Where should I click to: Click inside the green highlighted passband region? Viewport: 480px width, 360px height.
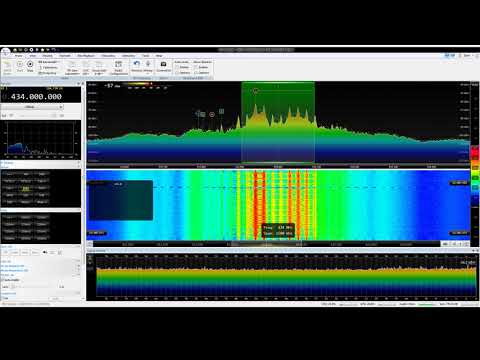[x=278, y=122]
